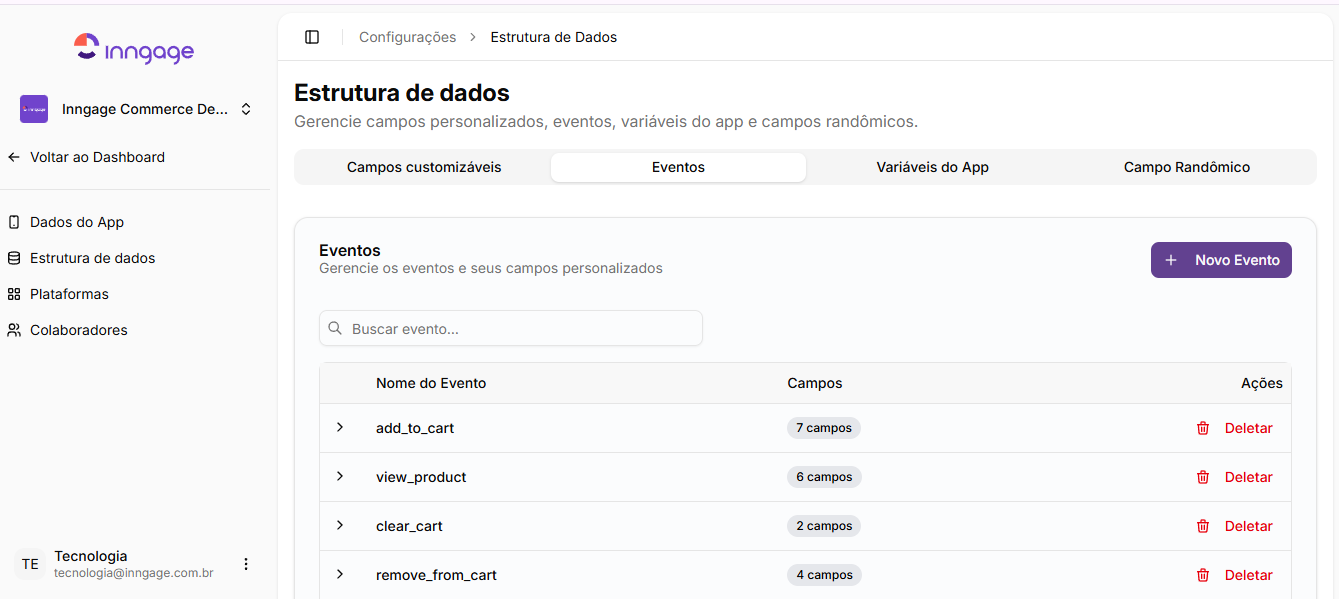This screenshot has width=1339, height=599.
Task: Open Plataformas in the sidebar
Action: pyautogui.click(x=69, y=294)
